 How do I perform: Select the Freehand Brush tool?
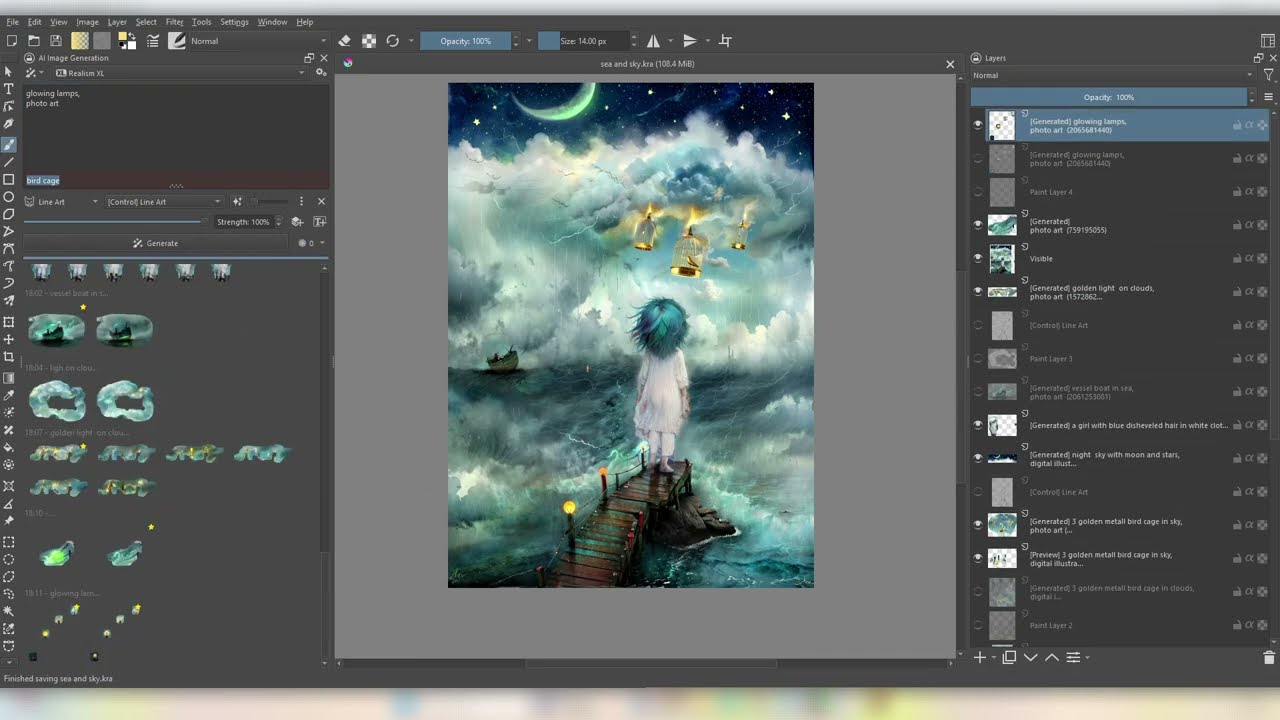coord(9,145)
